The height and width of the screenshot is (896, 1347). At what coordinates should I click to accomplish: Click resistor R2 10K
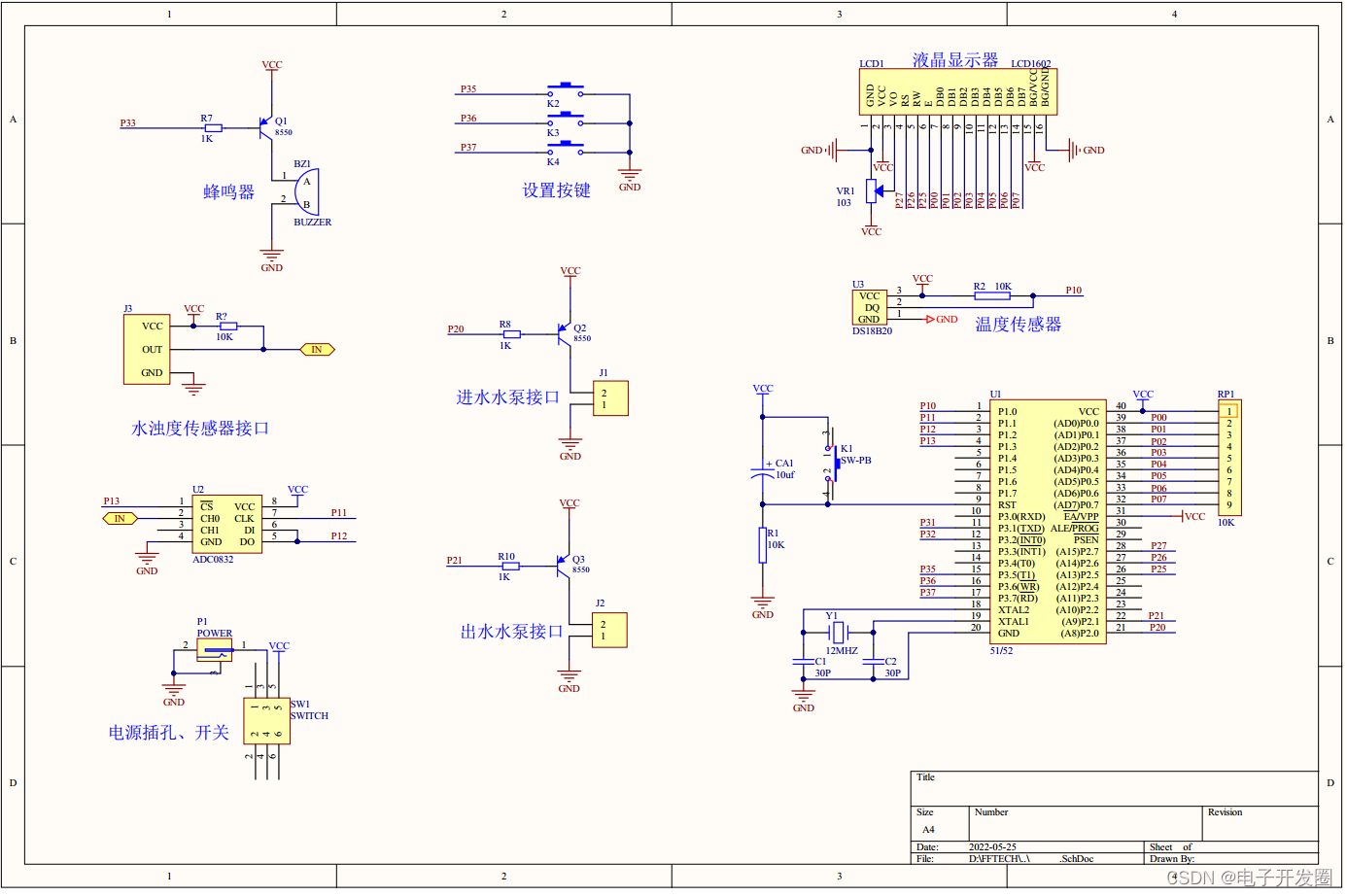(x=992, y=294)
